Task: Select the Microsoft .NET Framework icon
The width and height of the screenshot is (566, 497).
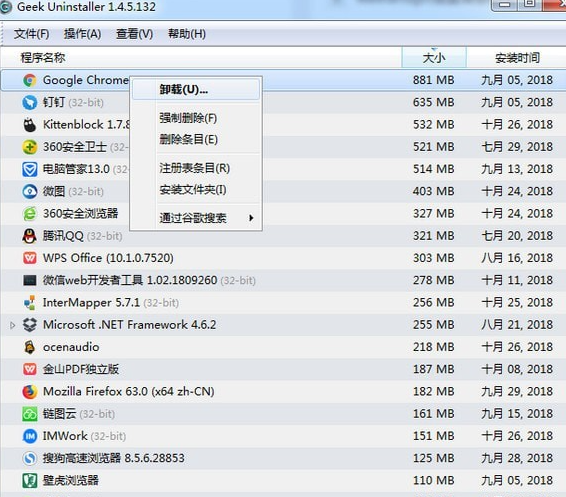Action: 30,325
